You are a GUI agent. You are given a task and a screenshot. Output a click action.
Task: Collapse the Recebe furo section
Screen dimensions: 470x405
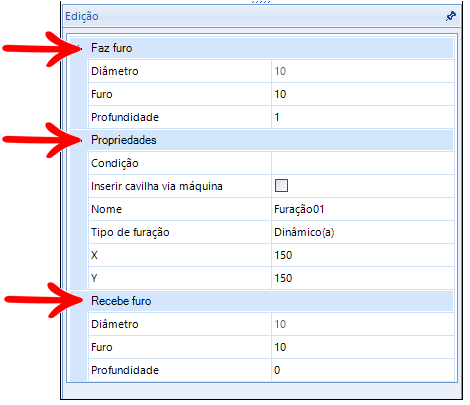[x=80, y=301]
